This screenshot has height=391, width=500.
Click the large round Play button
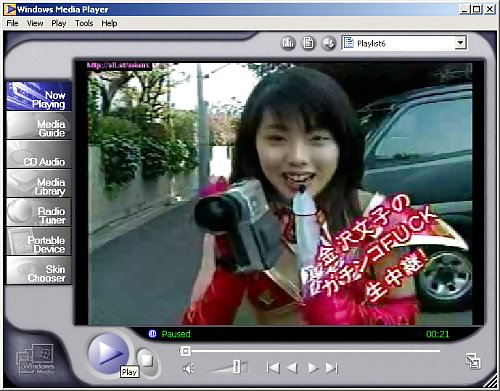point(108,353)
